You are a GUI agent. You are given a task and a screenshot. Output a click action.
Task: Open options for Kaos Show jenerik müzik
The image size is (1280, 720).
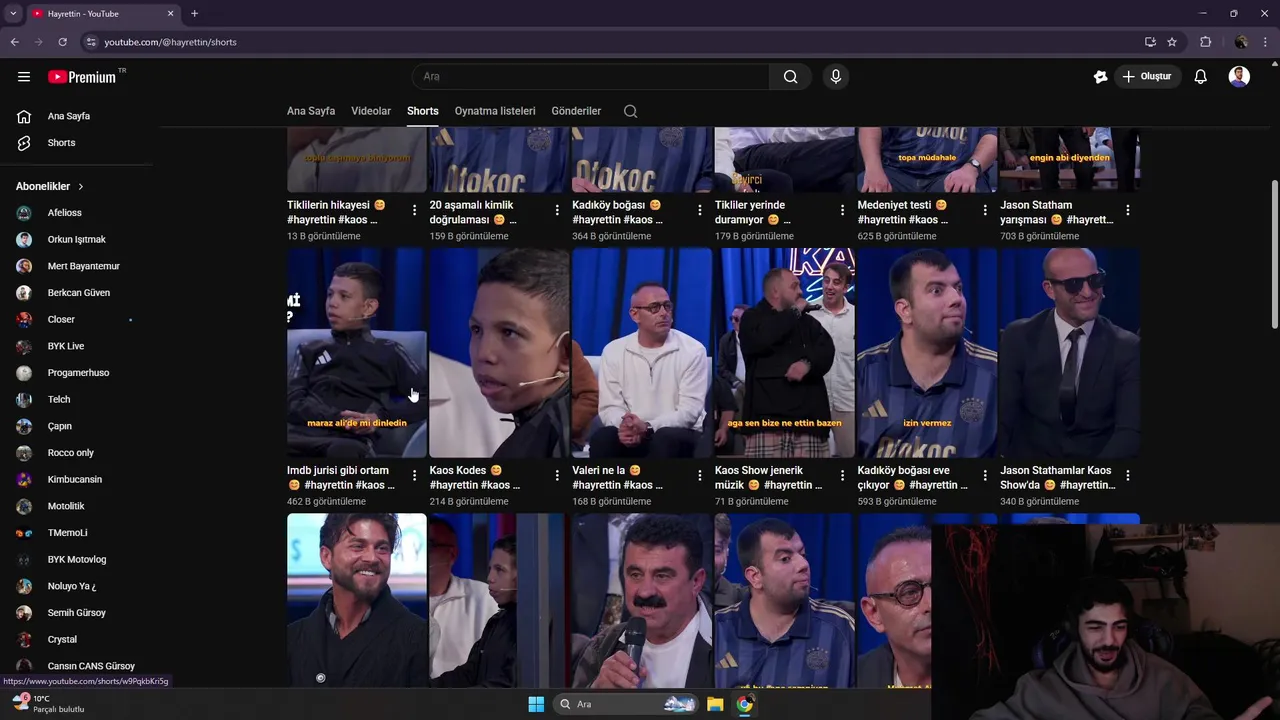coord(842,475)
